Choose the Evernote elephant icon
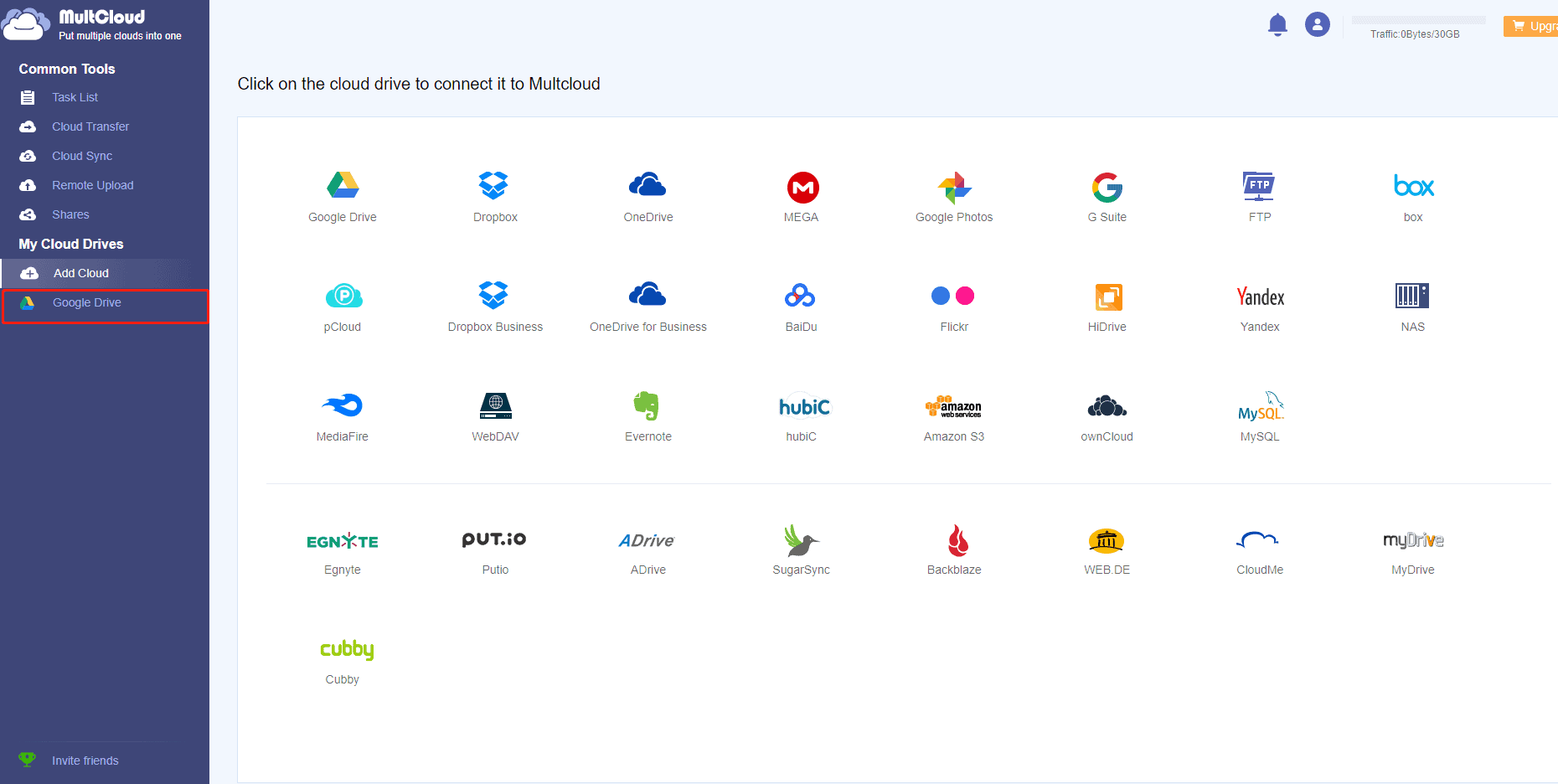1558x784 pixels. [x=646, y=405]
